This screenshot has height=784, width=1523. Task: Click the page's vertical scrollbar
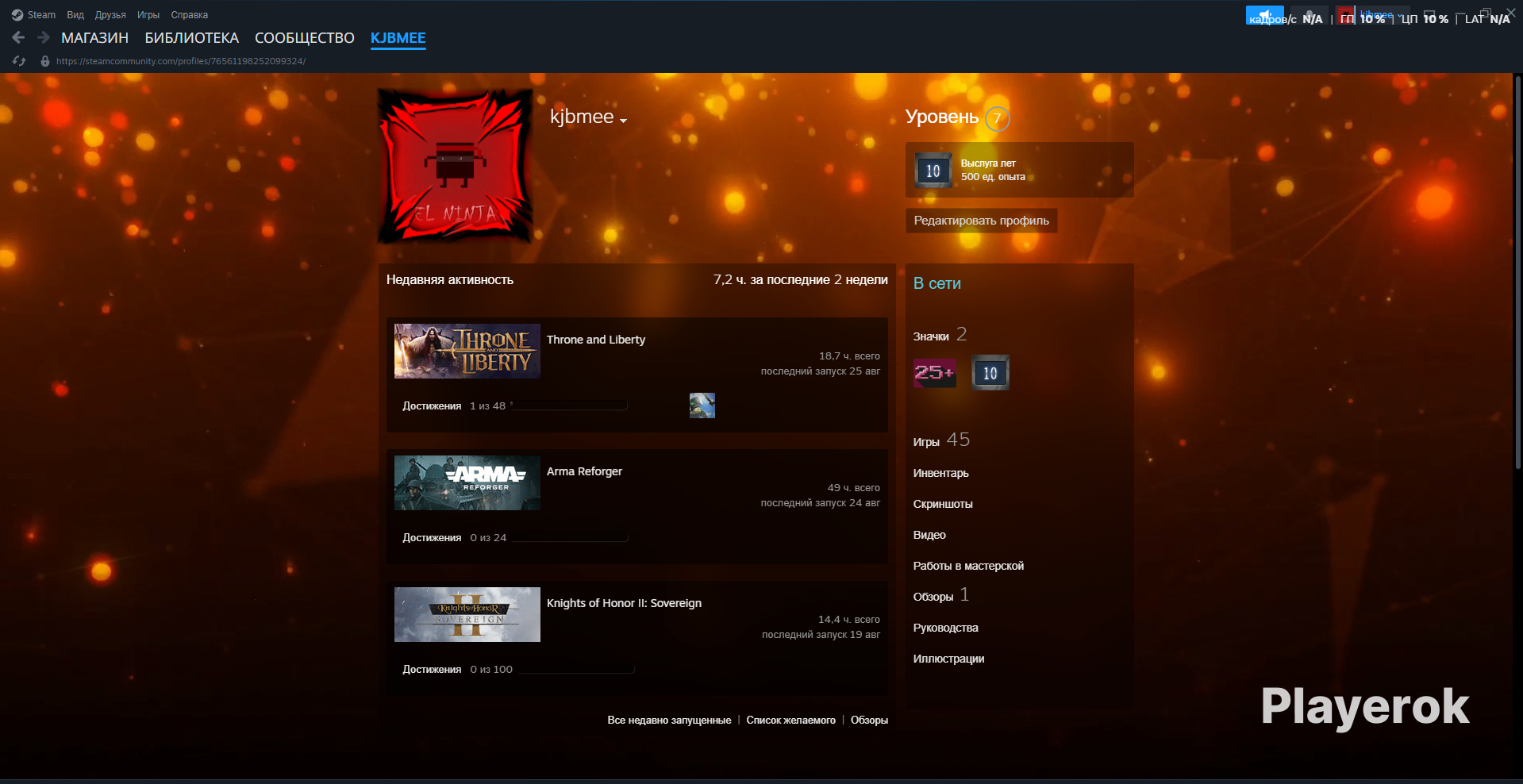click(1518, 271)
